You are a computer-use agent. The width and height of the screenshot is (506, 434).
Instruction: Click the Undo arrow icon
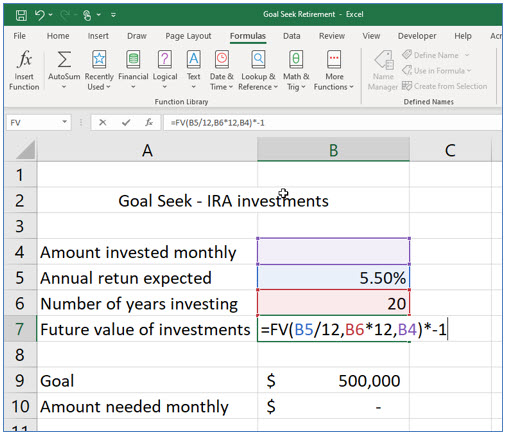click(40, 15)
